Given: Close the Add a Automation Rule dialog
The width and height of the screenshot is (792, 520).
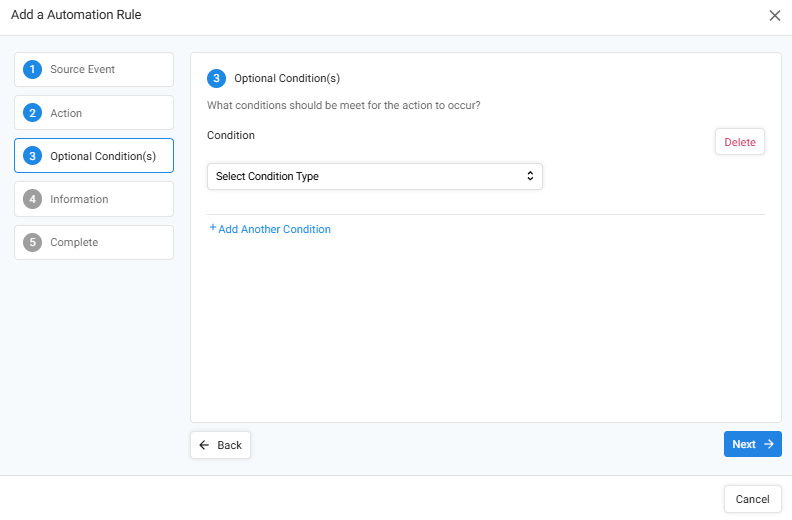Looking at the screenshot, I should [775, 15].
